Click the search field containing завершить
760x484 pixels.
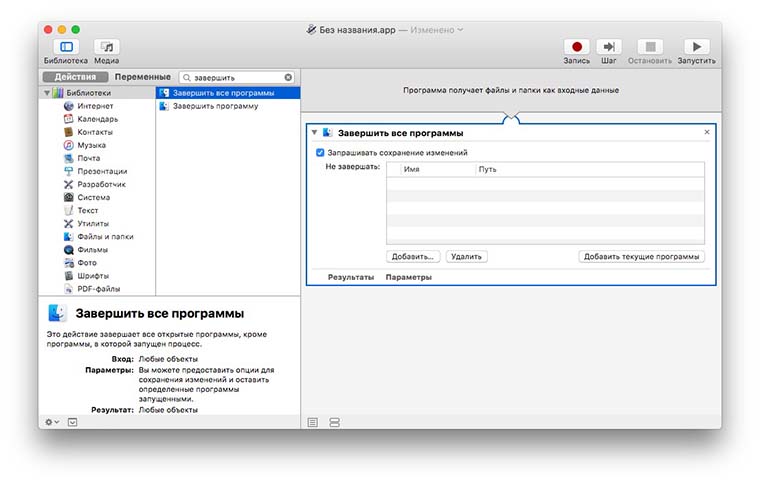237,78
